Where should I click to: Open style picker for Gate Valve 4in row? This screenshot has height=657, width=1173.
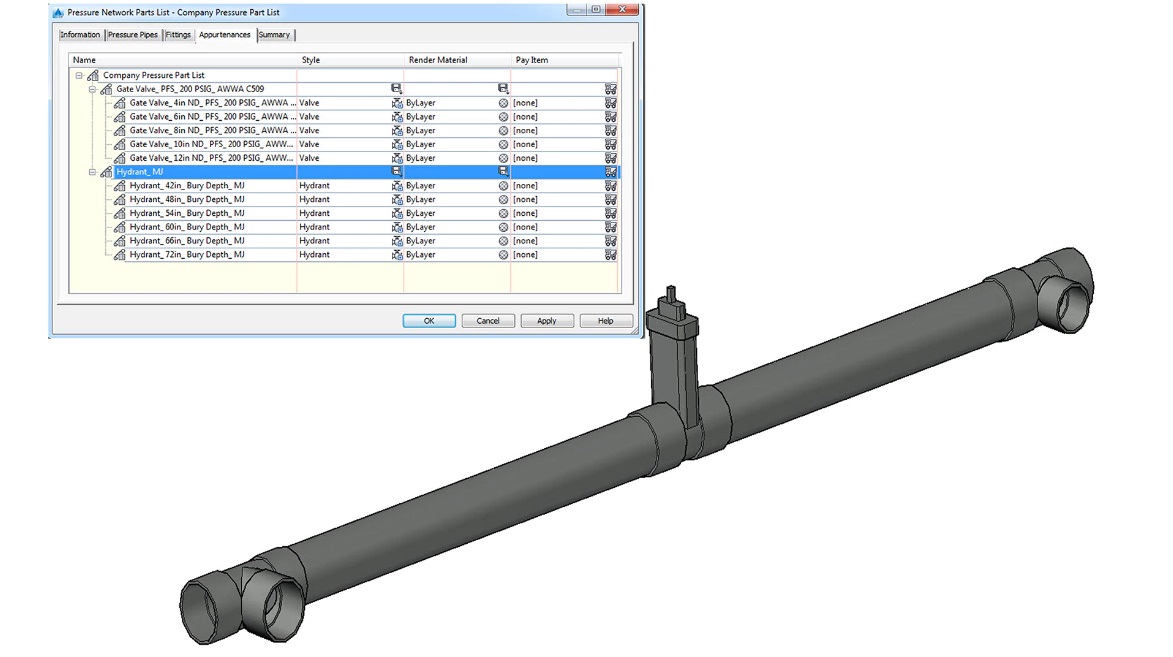[396, 103]
